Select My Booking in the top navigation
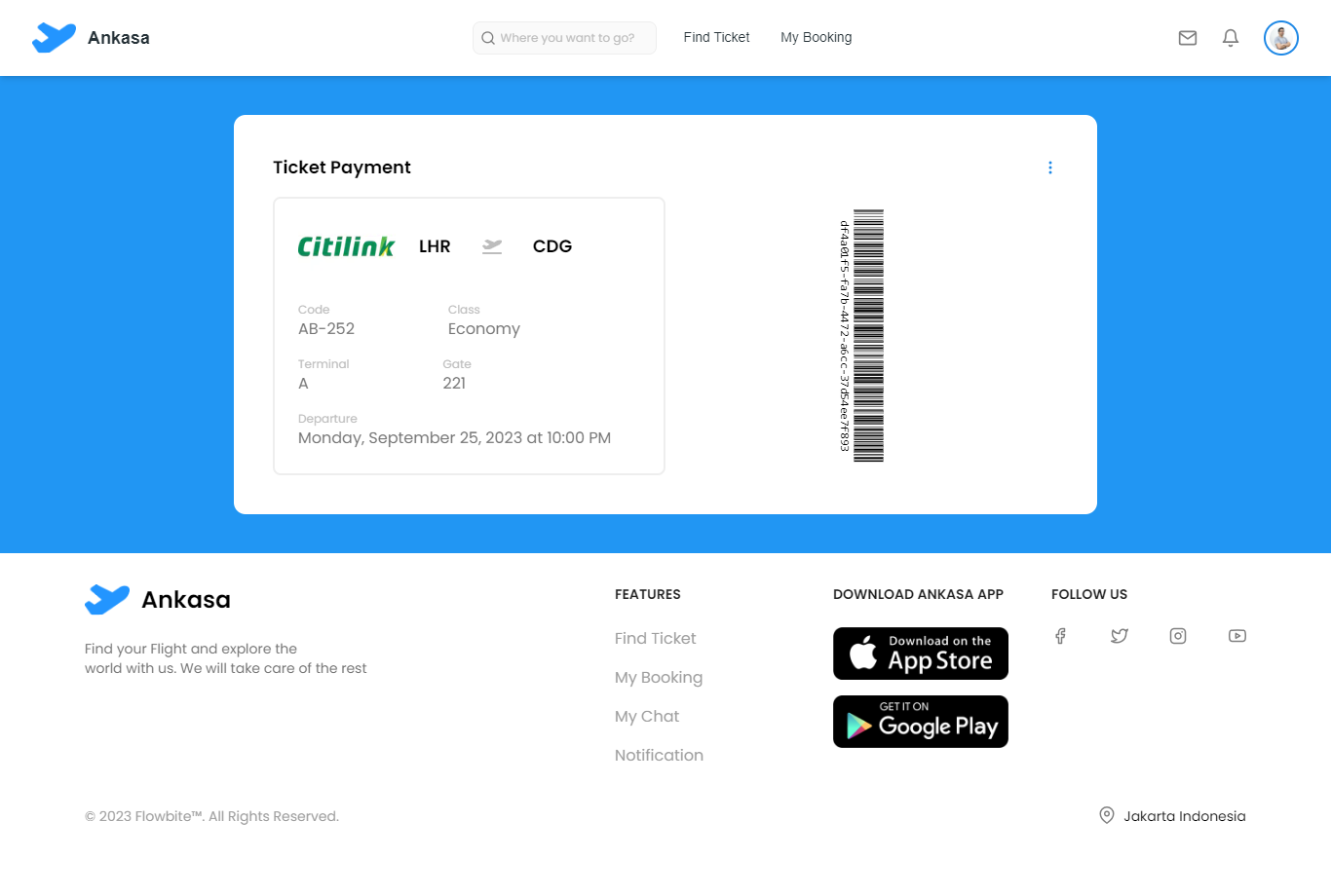The width and height of the screenshot is (1331, 896). (x=816, y=37)
